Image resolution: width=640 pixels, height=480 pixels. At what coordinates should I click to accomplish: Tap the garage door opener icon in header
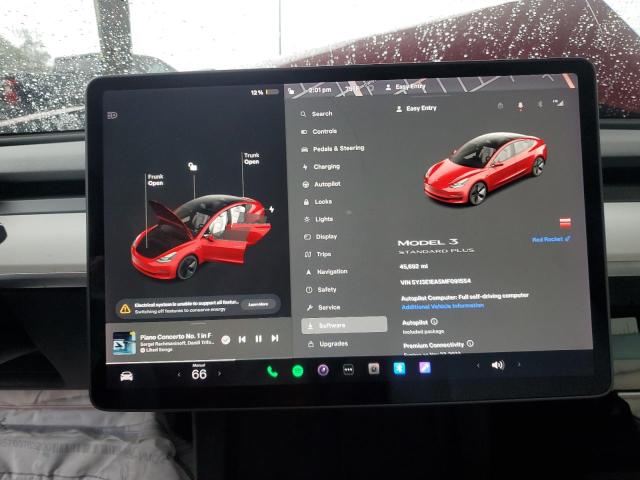(x=500, y=106)
